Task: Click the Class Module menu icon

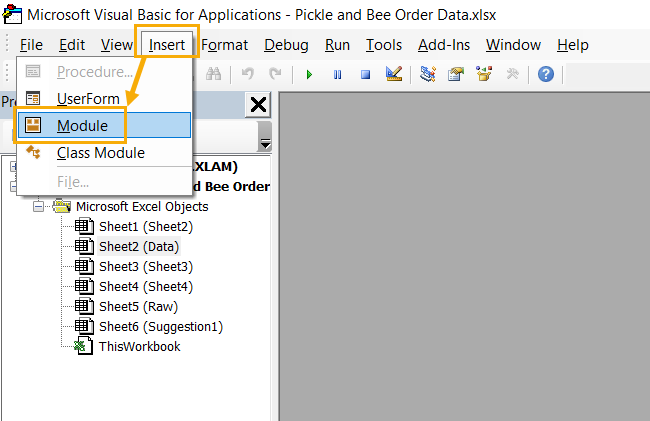Action: click(33, 152)
